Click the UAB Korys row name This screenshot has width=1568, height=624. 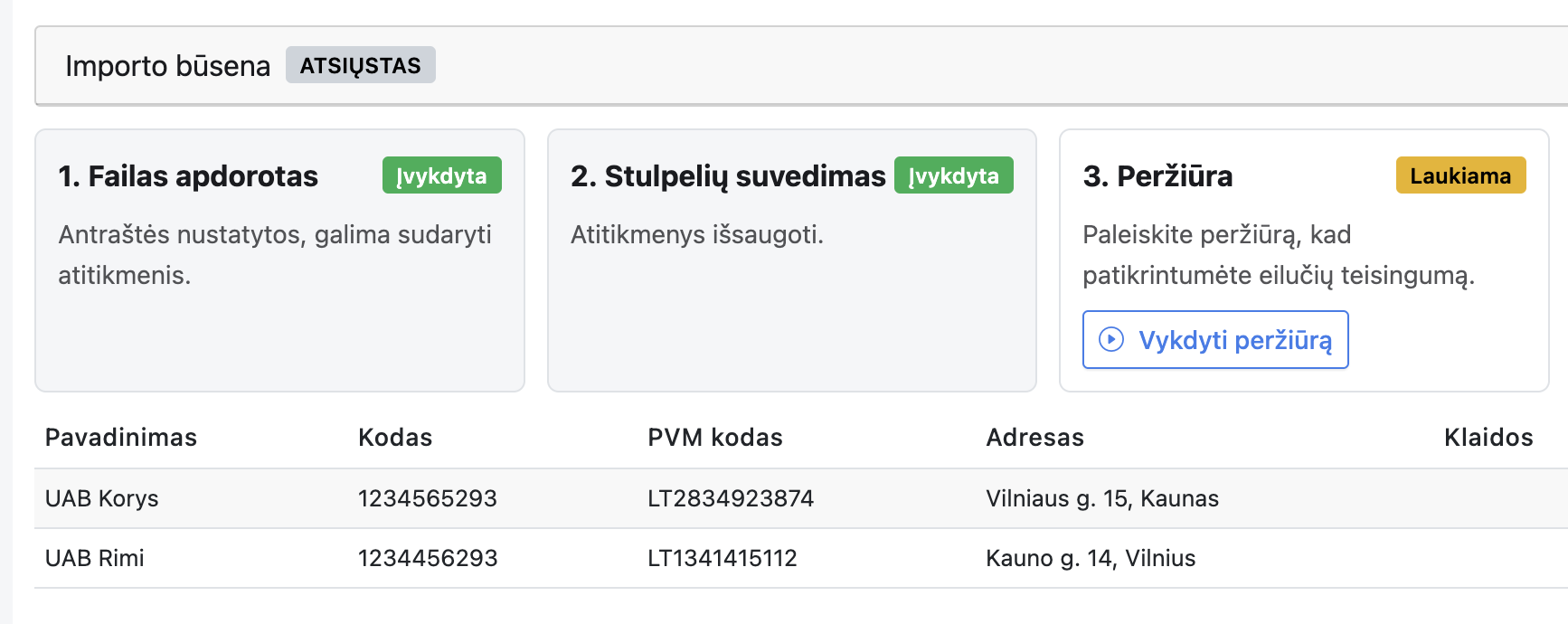coord(102,498)
